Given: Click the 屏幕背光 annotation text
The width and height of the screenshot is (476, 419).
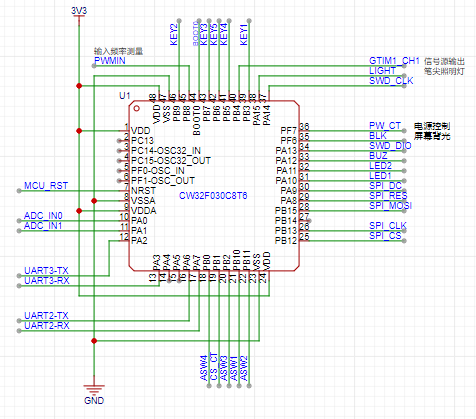Looking at the screenshot, I should (x=432, y=136).
